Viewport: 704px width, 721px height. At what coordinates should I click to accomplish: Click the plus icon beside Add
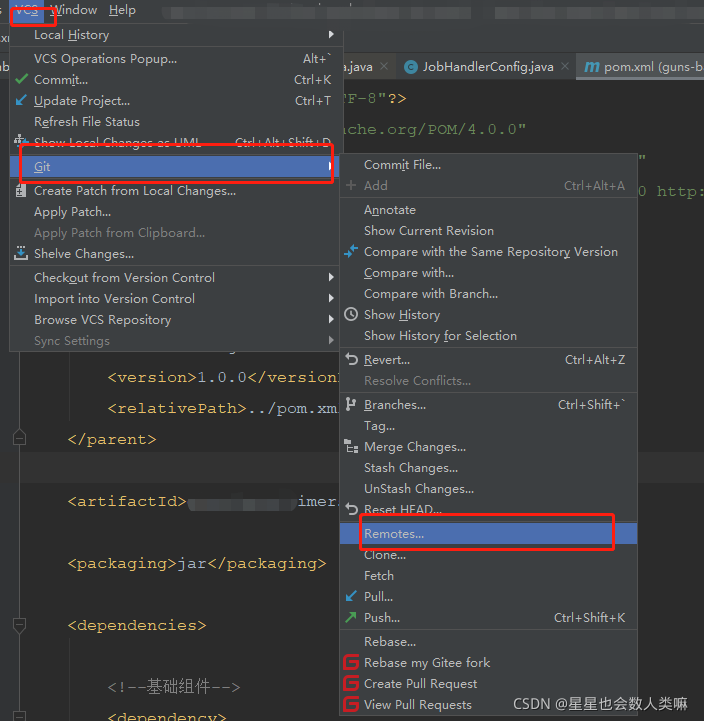[351, 185]
